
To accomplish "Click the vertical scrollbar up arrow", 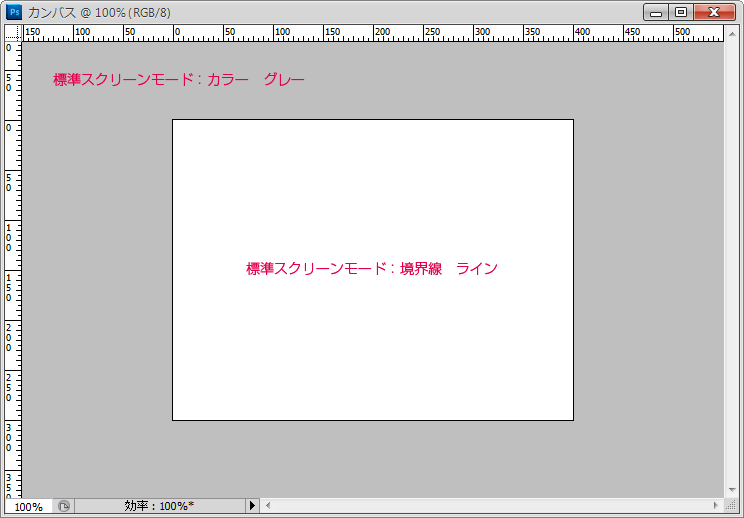I will 732,34.
